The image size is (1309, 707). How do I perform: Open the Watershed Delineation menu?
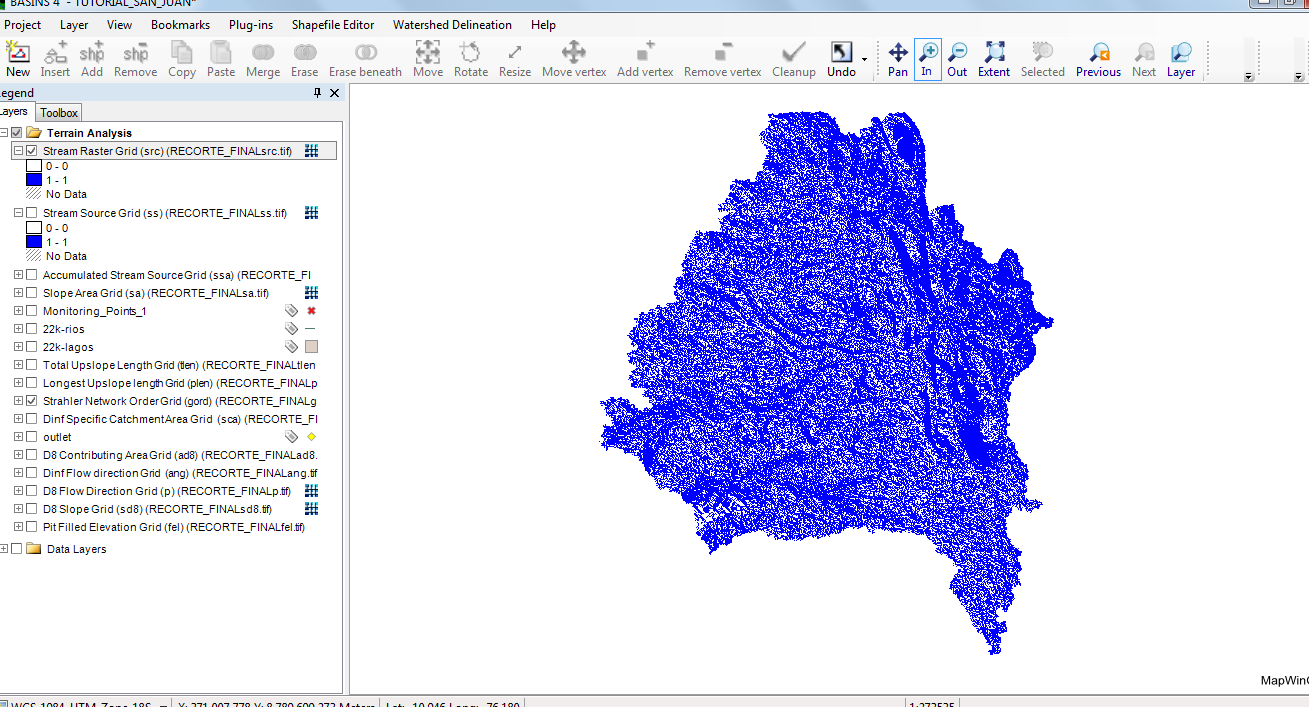pos(452,25)
